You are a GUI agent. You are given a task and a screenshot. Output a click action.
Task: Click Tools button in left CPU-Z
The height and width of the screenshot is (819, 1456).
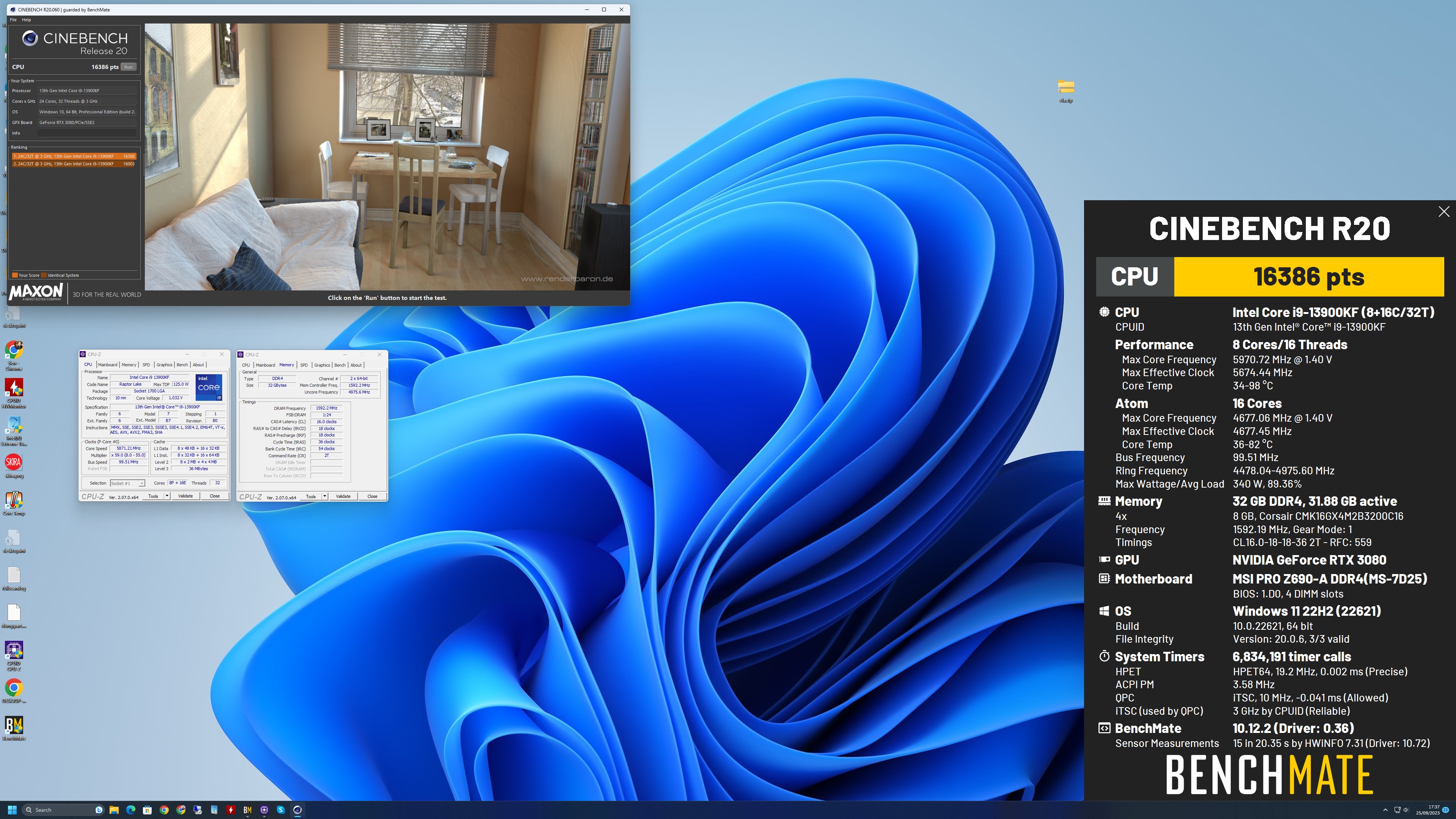coord(153,496)
